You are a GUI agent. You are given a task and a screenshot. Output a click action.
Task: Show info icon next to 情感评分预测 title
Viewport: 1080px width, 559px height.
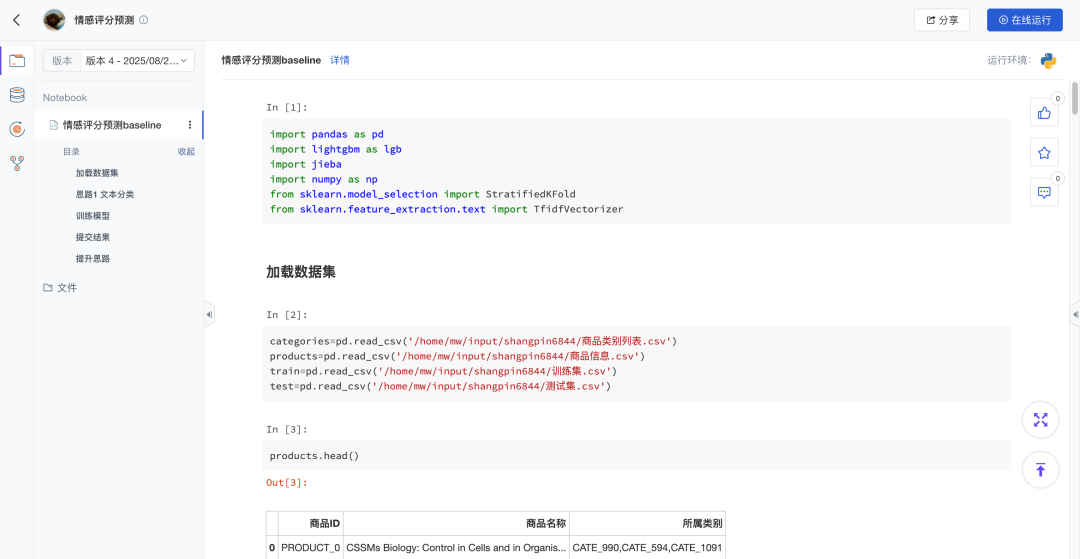pyautogui.click(x=144, y=20)
